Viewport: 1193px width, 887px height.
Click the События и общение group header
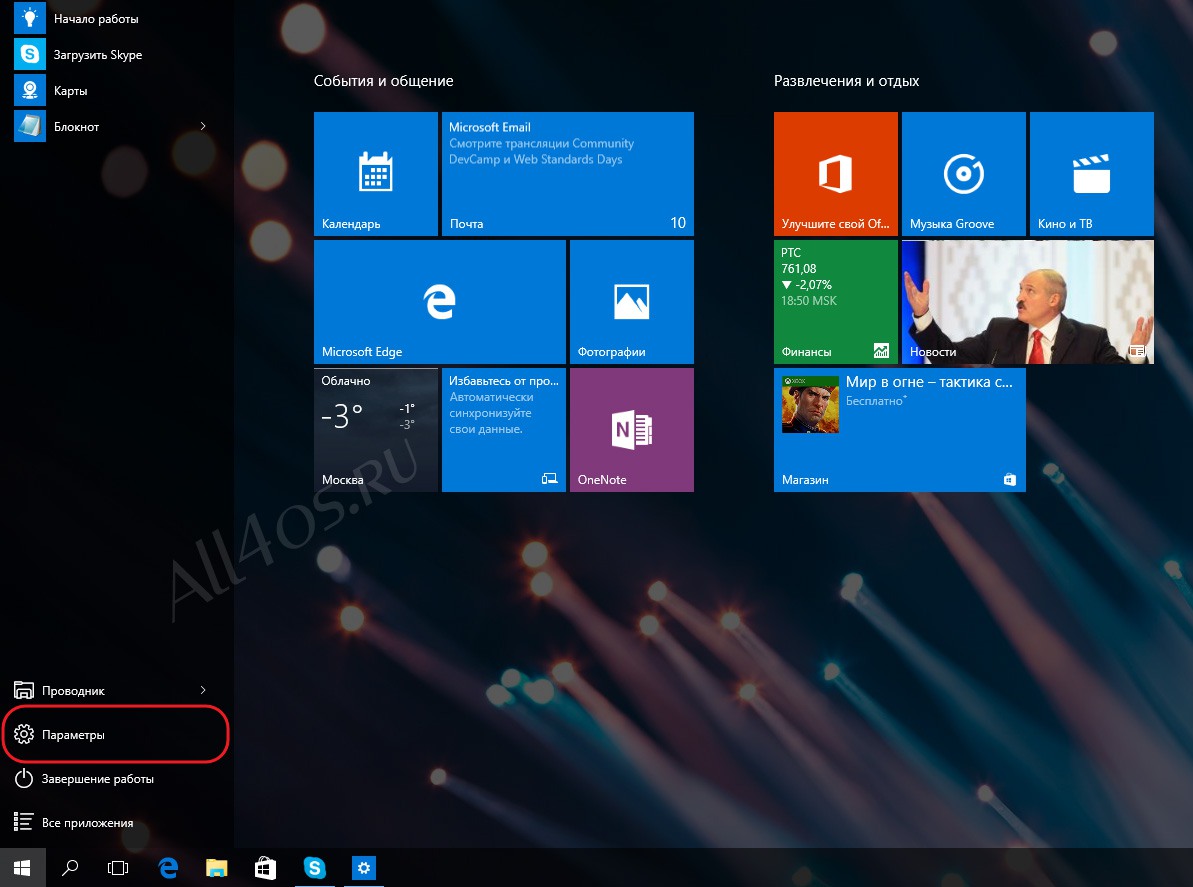coord(383,81)
